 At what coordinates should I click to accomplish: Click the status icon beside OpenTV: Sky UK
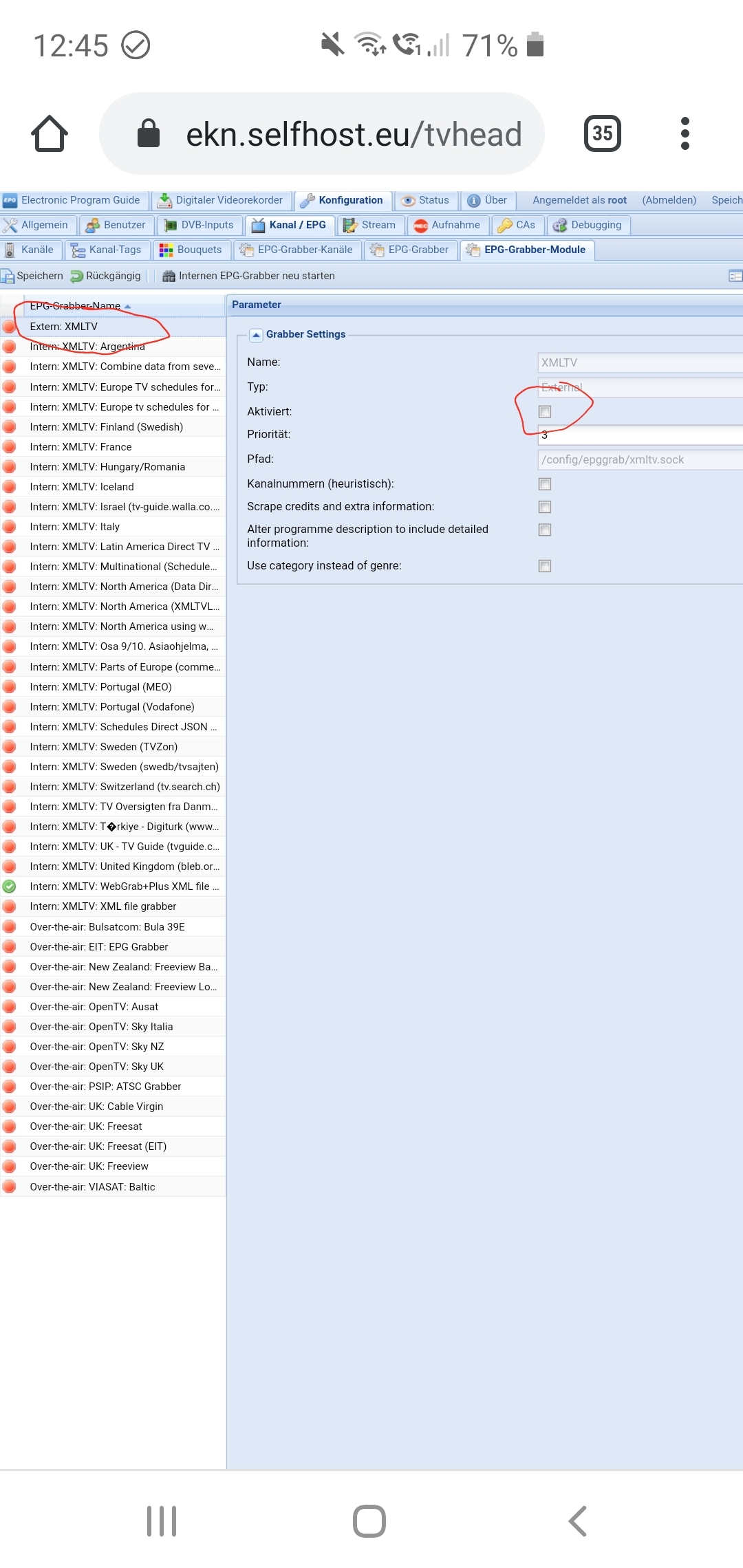[x=10, y=1067]
